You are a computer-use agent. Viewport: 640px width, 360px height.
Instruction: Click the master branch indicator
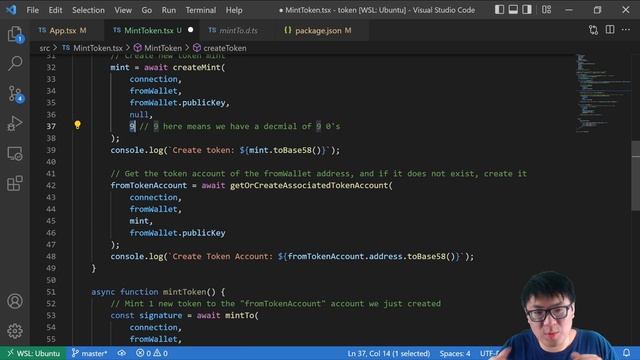[x=89, y=353]
